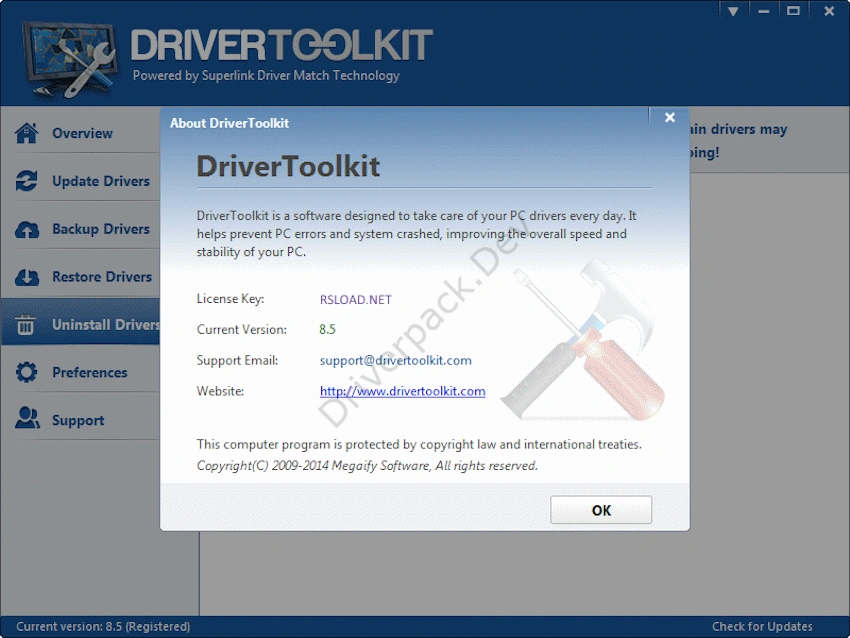Click the large DriverToolkit heading in dialog
Screen dimensions: 850x638
pyautogui.click(x=288, y=166)
